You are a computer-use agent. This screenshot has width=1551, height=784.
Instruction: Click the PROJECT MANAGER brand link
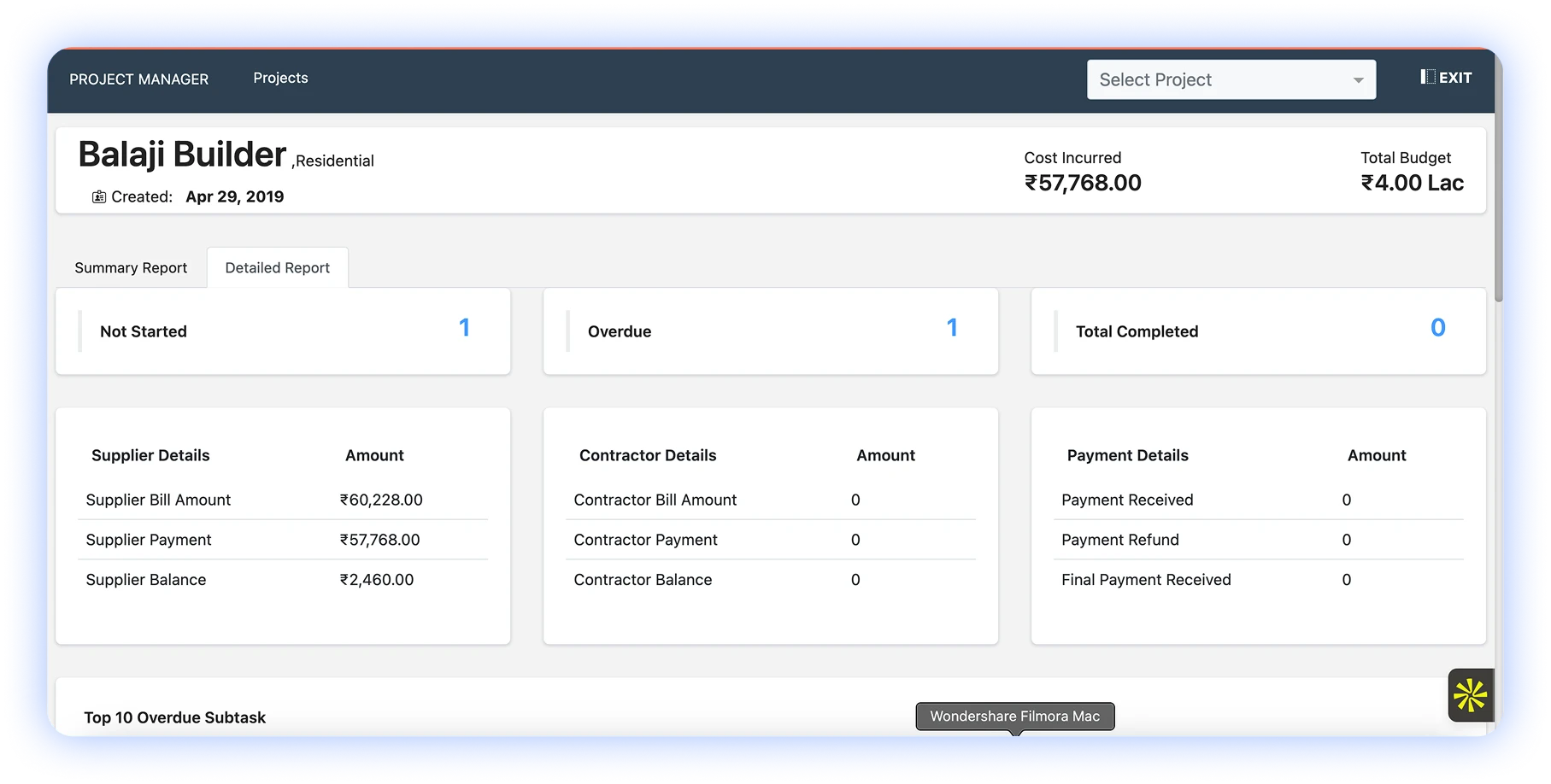[138, 79]
